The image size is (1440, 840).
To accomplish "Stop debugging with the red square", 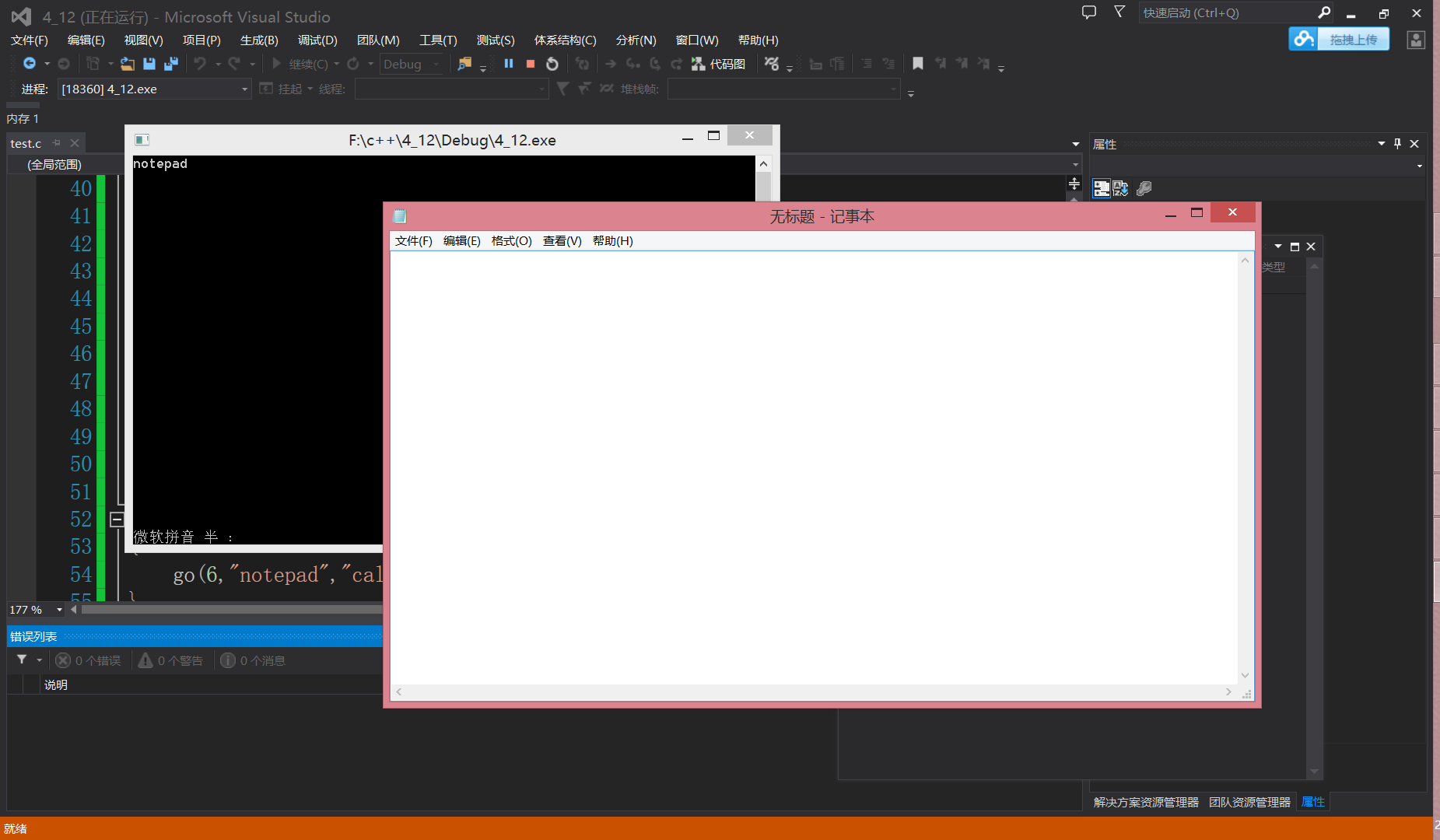I will click(531, 64).
